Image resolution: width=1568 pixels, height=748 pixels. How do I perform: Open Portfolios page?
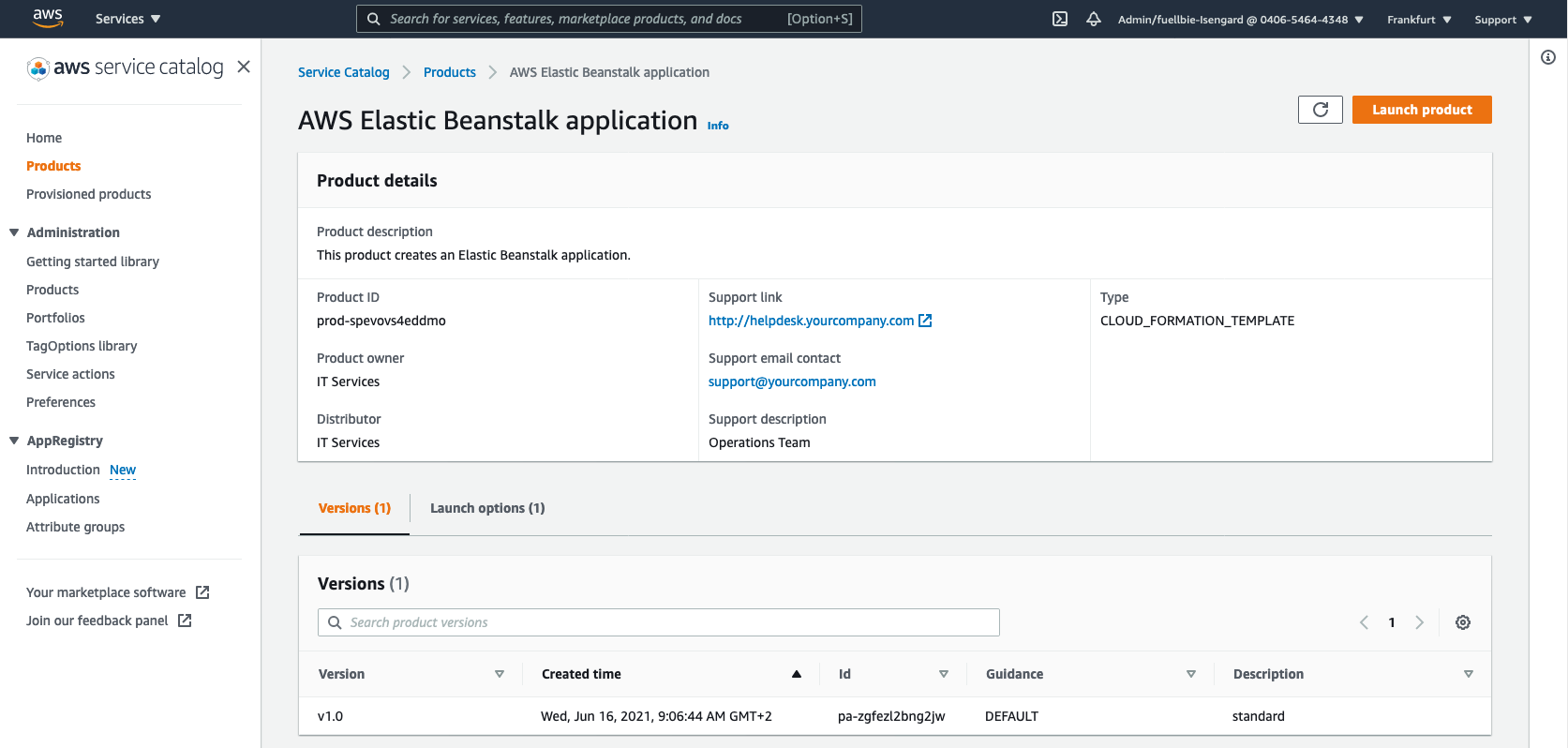pos(55,318)
